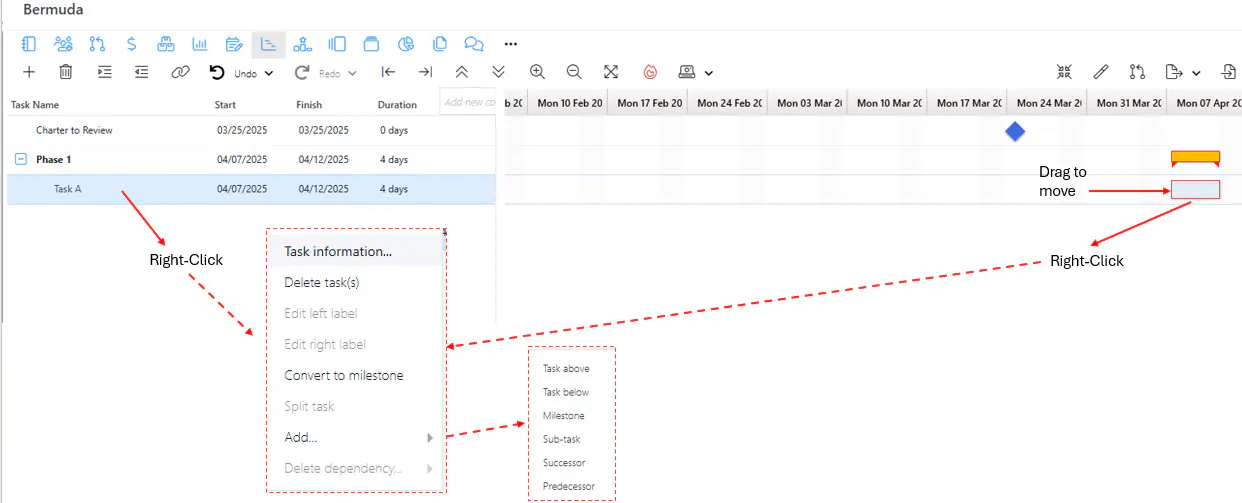Click the Start column header

tap(225, 104)
